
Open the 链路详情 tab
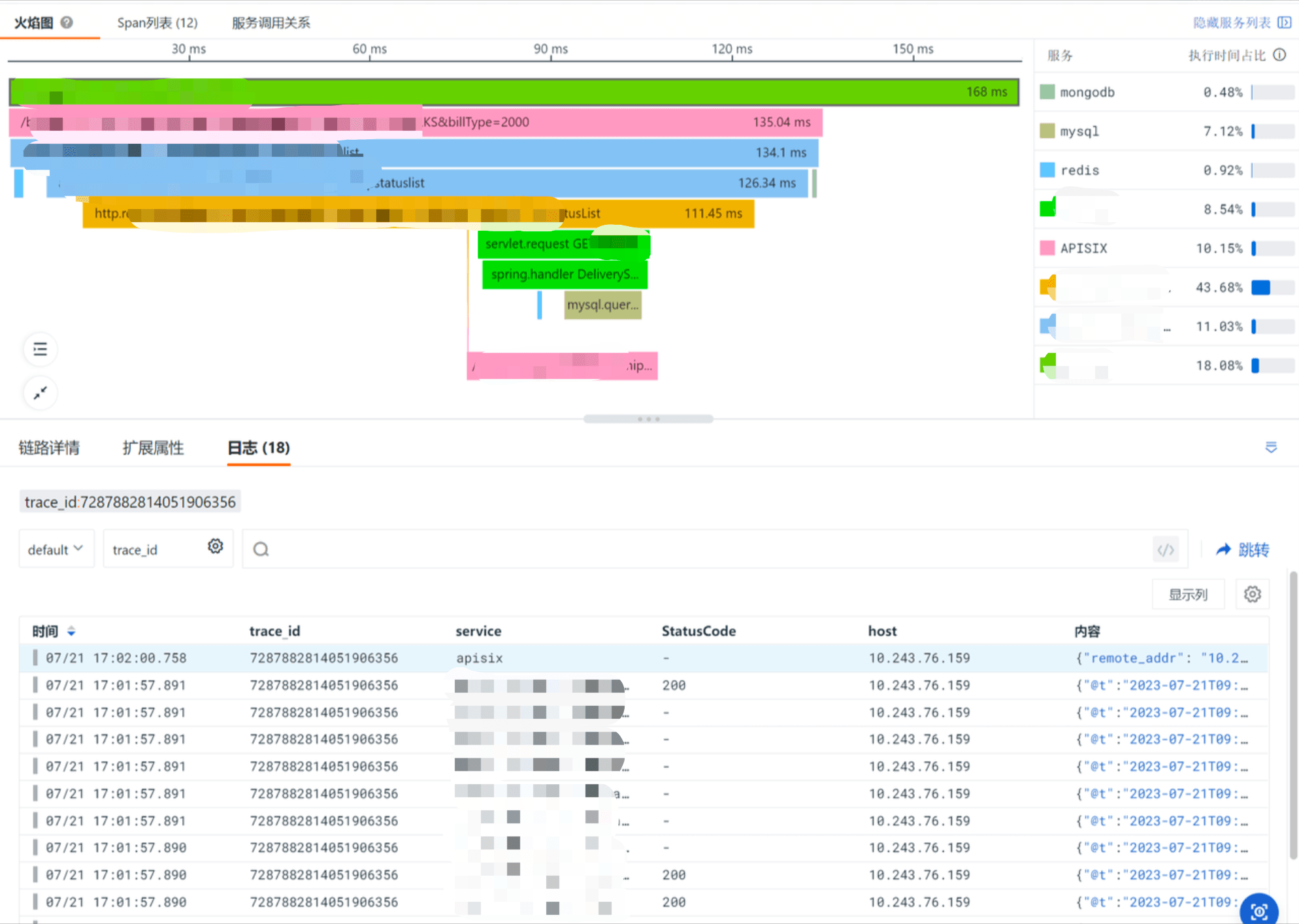[49, 448]
